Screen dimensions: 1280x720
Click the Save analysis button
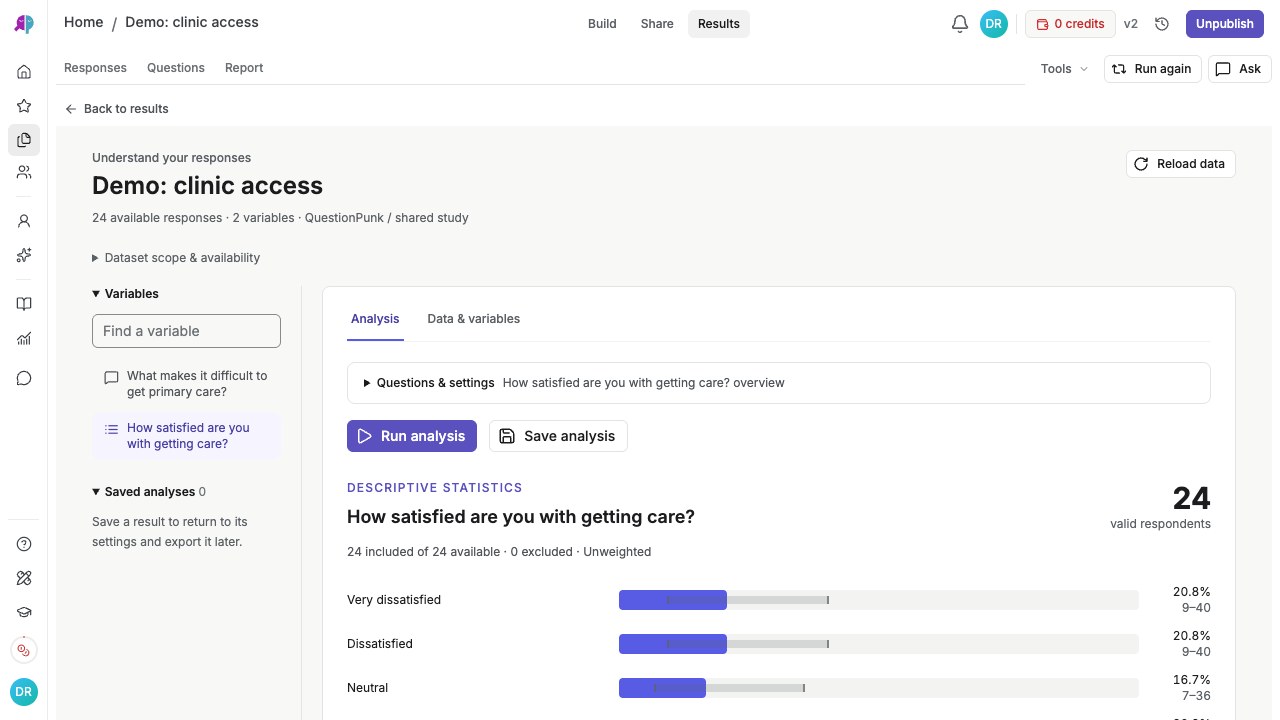click(558, 436)
